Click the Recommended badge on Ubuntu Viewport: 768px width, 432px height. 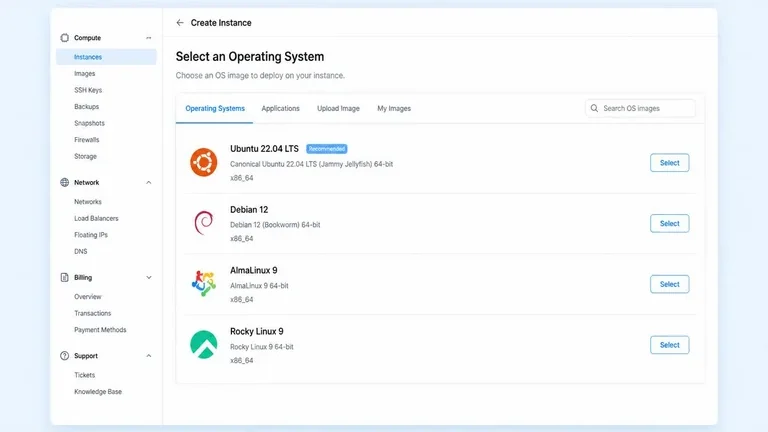click(327, 149)
